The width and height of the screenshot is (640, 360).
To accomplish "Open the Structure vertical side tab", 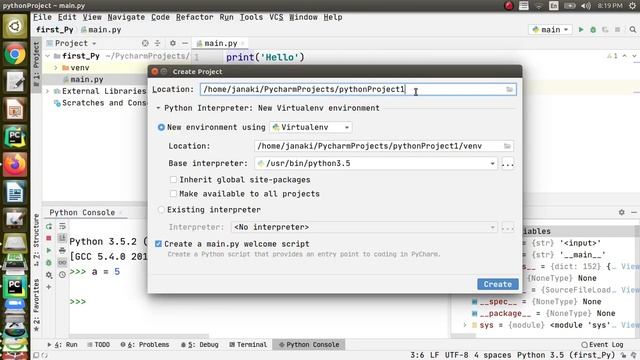I will 36,240.
